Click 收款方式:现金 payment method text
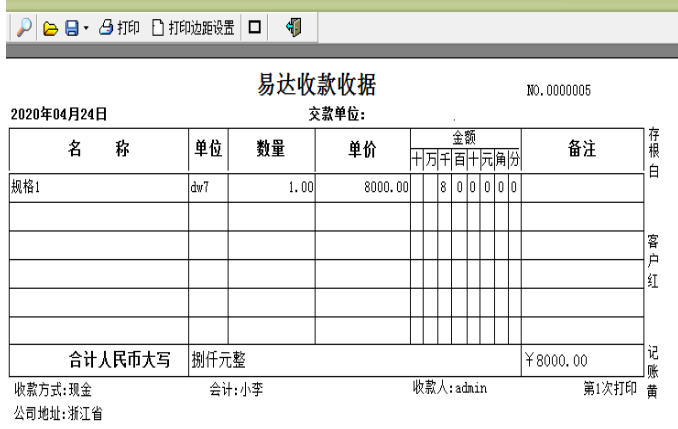 pos(53,390)
